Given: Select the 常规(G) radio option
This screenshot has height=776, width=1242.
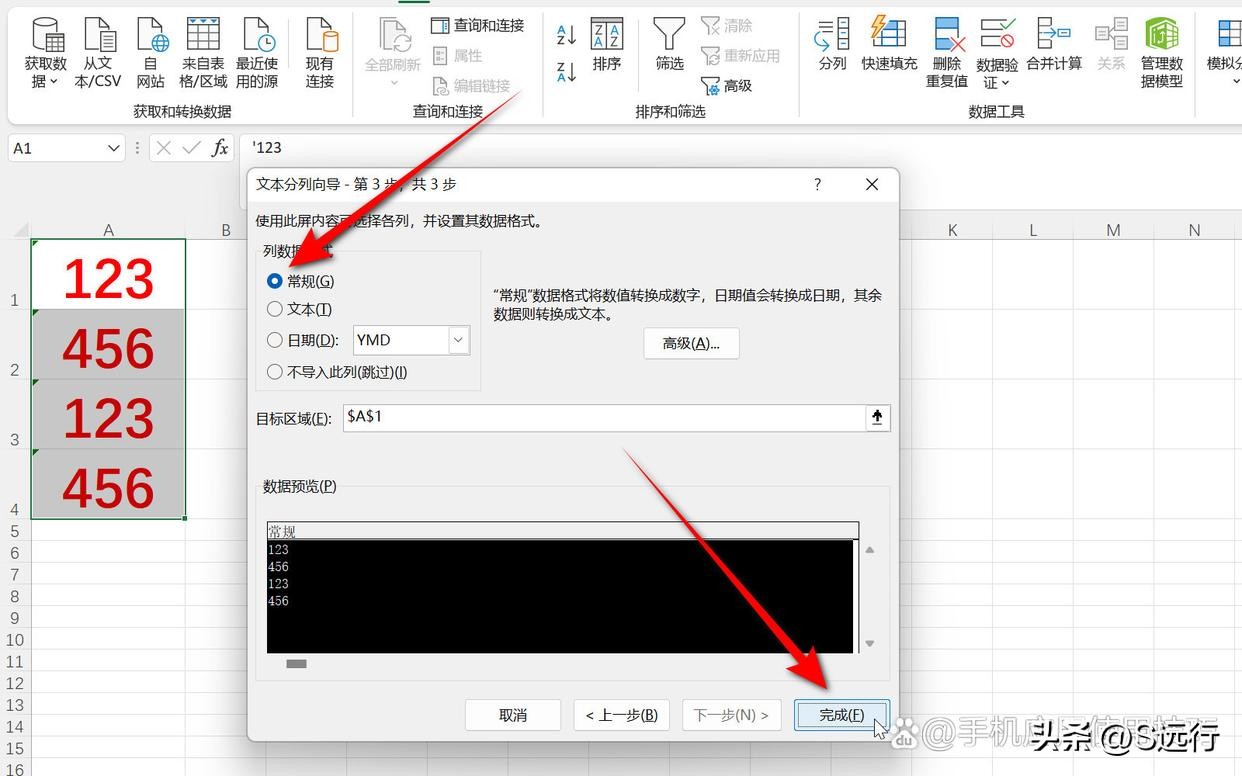Looking at the screenshot, I should [x=300, y=281].
